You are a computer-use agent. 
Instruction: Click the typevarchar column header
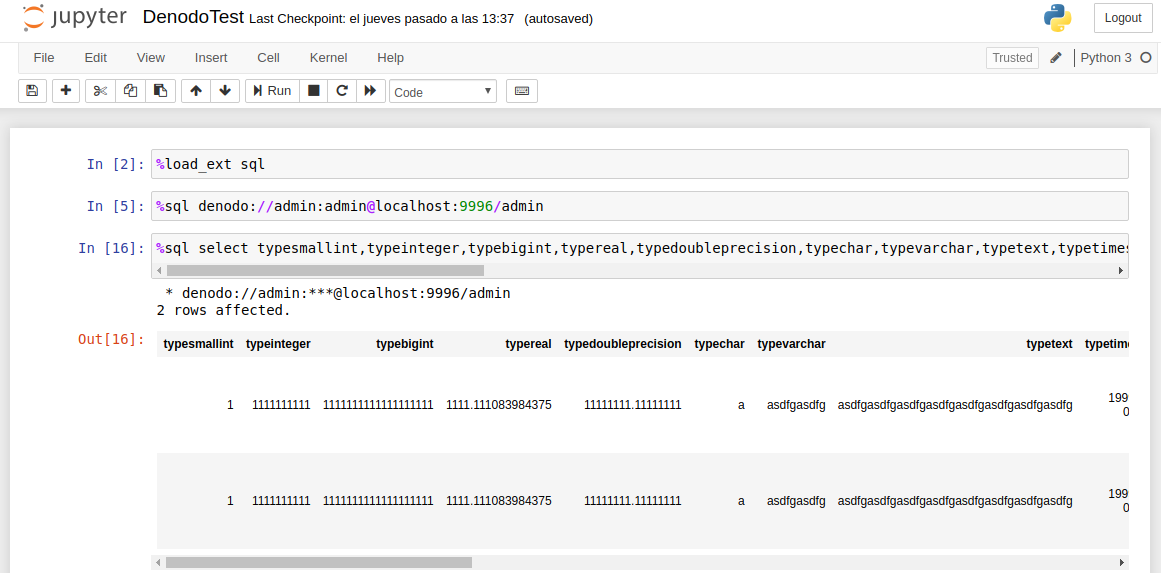tap(792, 344)
